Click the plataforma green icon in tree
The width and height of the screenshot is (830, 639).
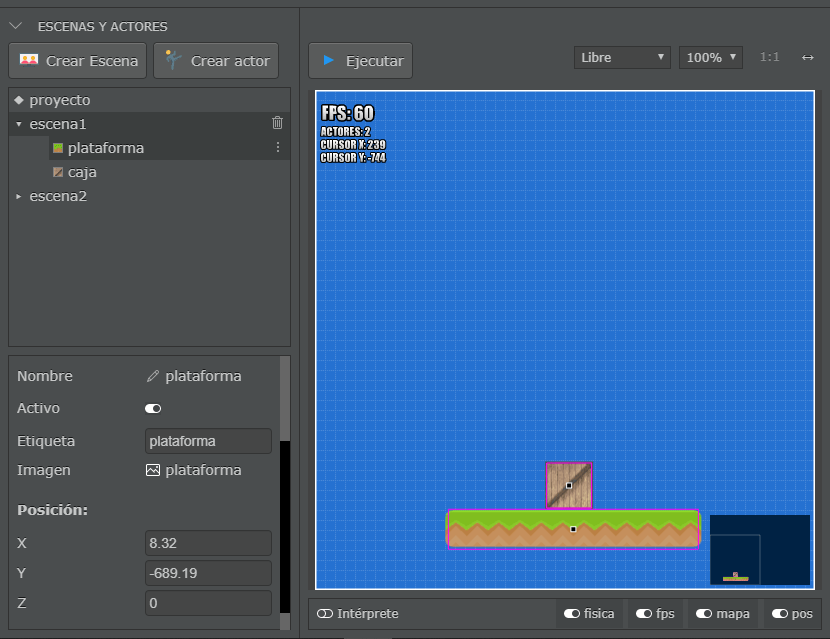point(58,148)
